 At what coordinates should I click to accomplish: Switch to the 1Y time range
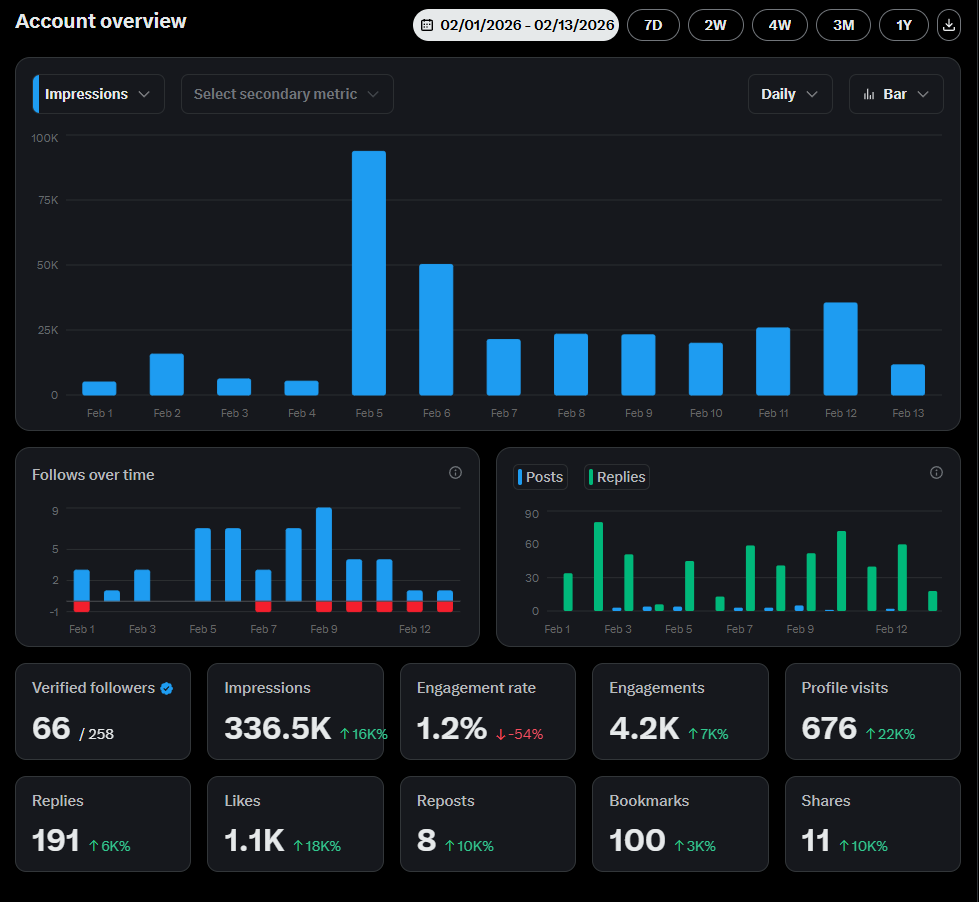click(x=904, y=25)
